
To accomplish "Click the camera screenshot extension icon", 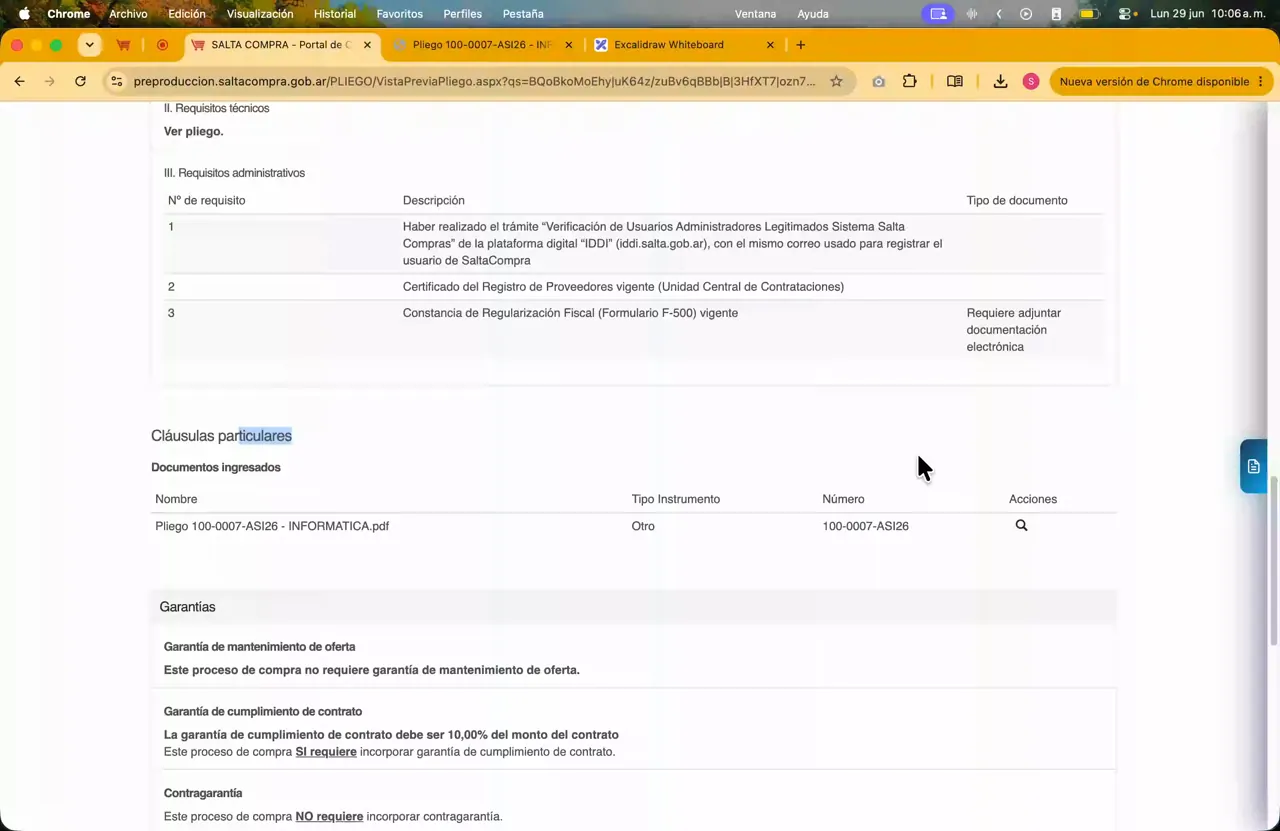I will 878,81.
